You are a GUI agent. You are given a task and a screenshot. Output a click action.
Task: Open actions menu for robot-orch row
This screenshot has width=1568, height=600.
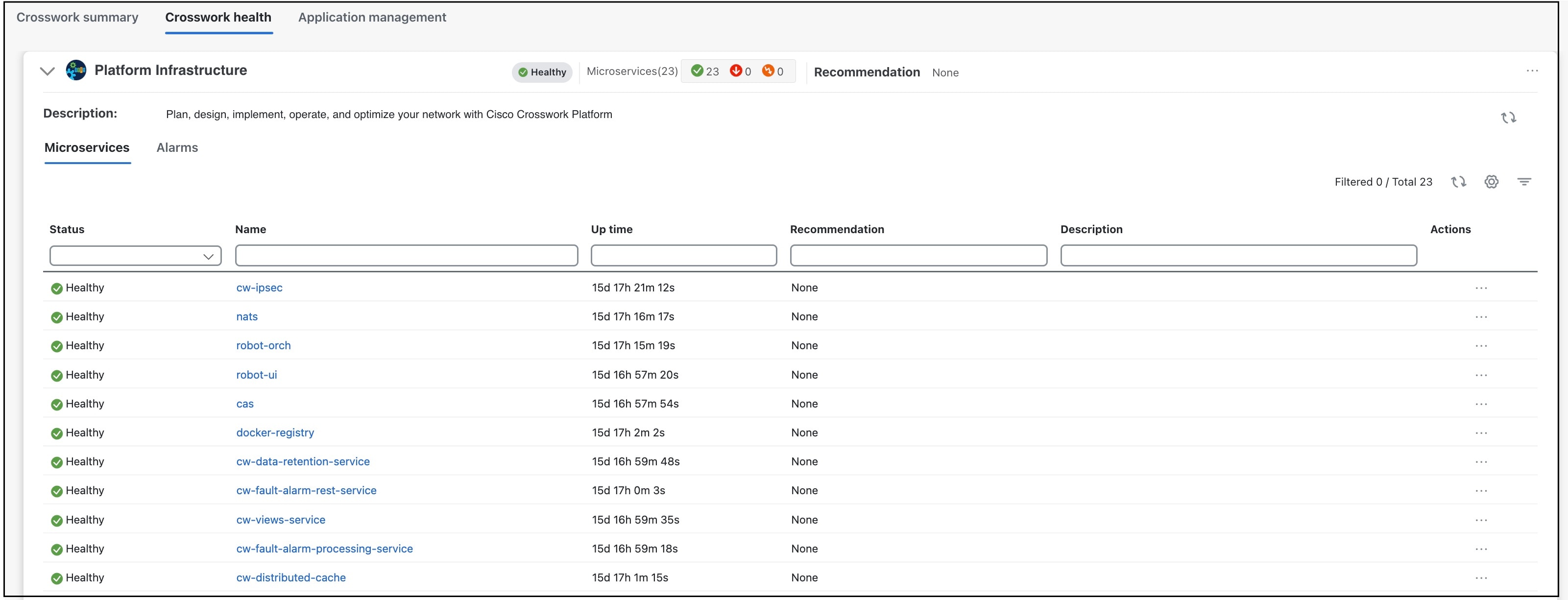pyautogui.click(x=1481, y=346)
